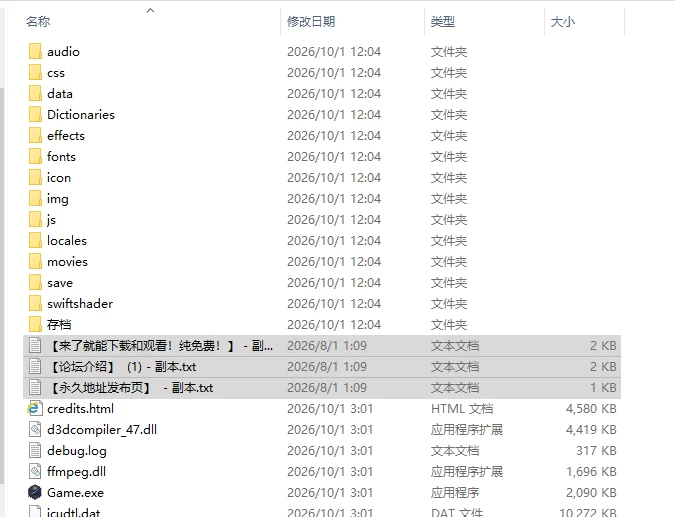Select the Dictionaries folder name
This screenshot has width=675, height=517.
click(81, 115)
